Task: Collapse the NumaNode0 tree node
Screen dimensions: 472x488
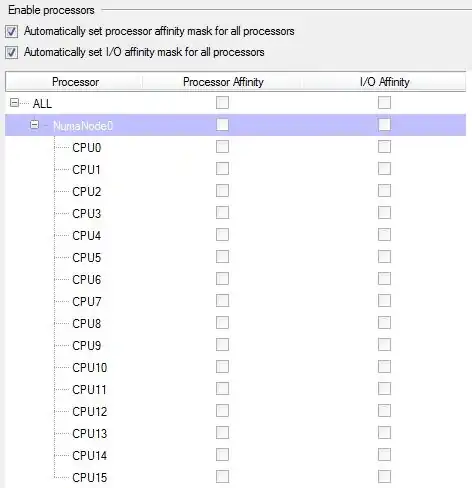Action: point(34,125)
